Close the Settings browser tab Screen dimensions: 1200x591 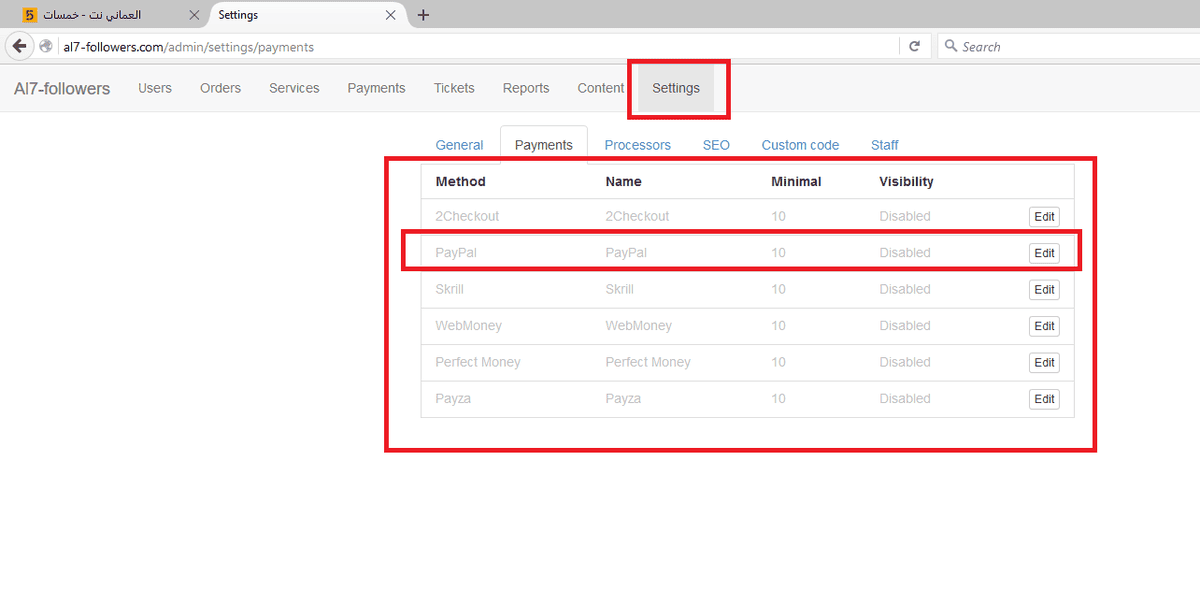[393, 15]
